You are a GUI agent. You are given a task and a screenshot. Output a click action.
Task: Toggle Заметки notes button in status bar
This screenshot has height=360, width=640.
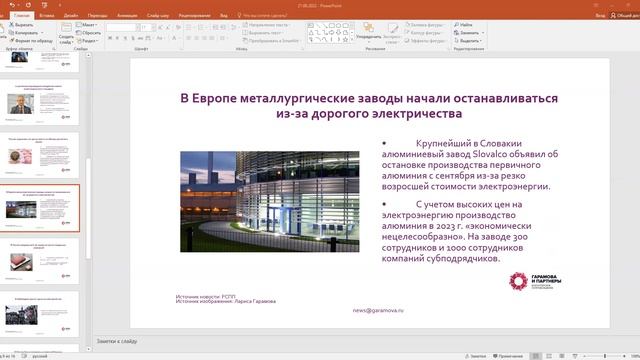[x=476, y=356]
